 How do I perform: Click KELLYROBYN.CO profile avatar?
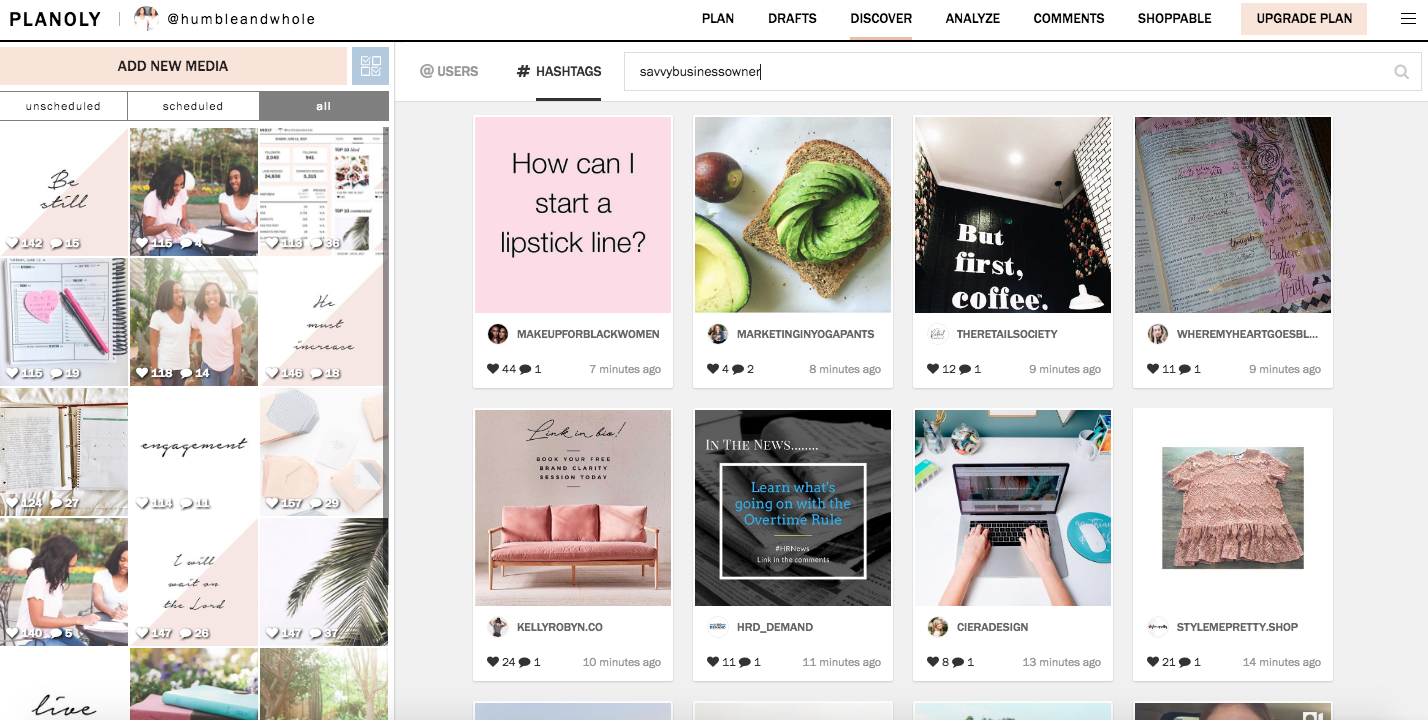(x=498, y=627)
